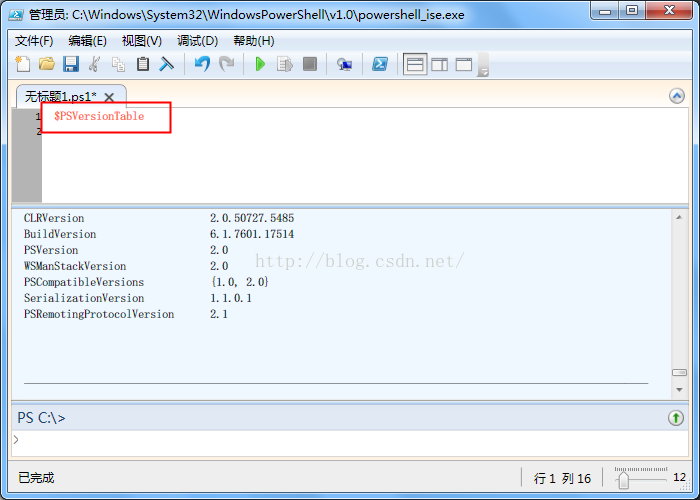Click CLRVersion value 2.0.50727.5485

pyautogui.click(x=252, y=218)
